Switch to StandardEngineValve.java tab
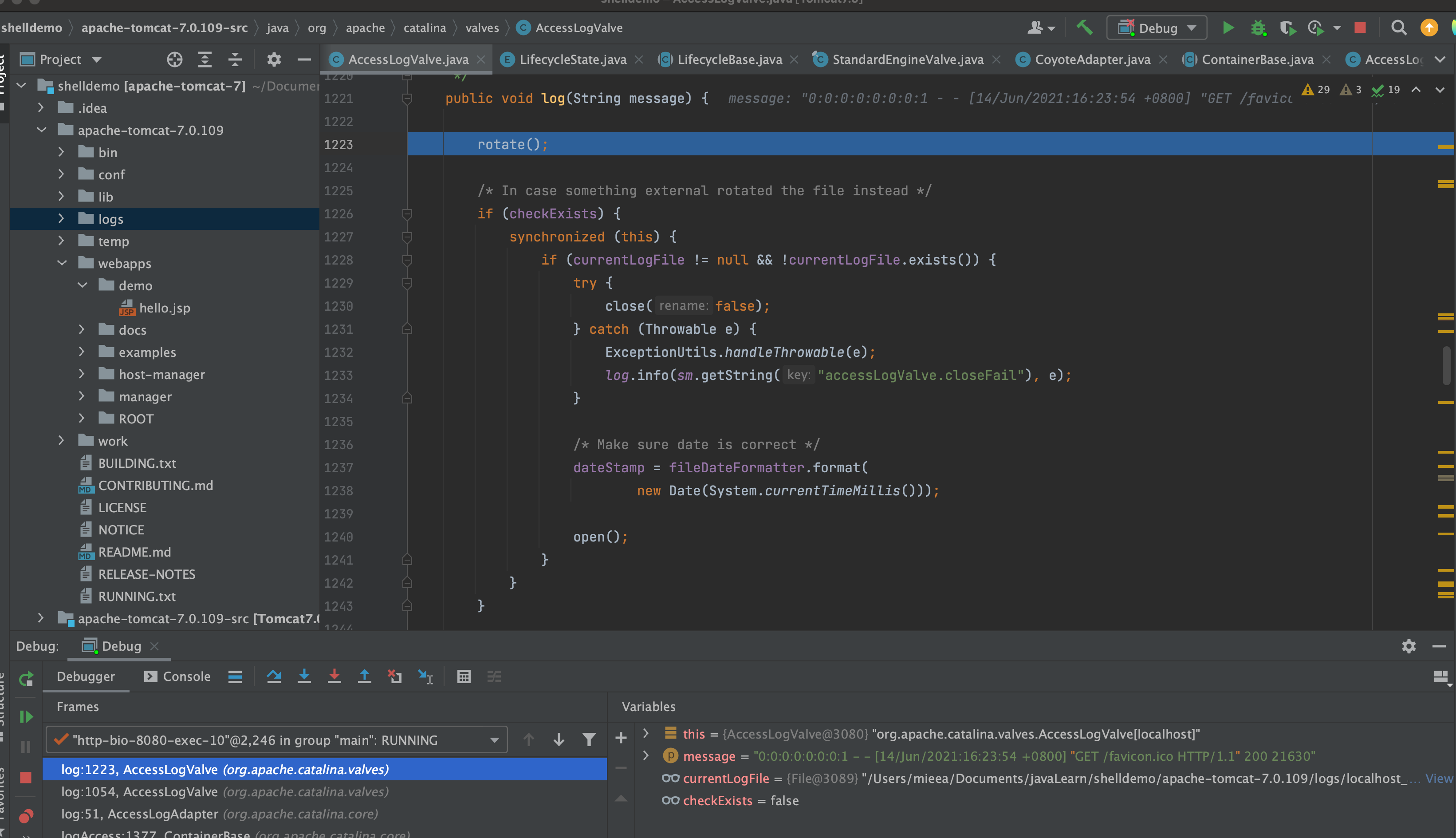The width and height of the screenshot is (1456, 838). [907, 59]
